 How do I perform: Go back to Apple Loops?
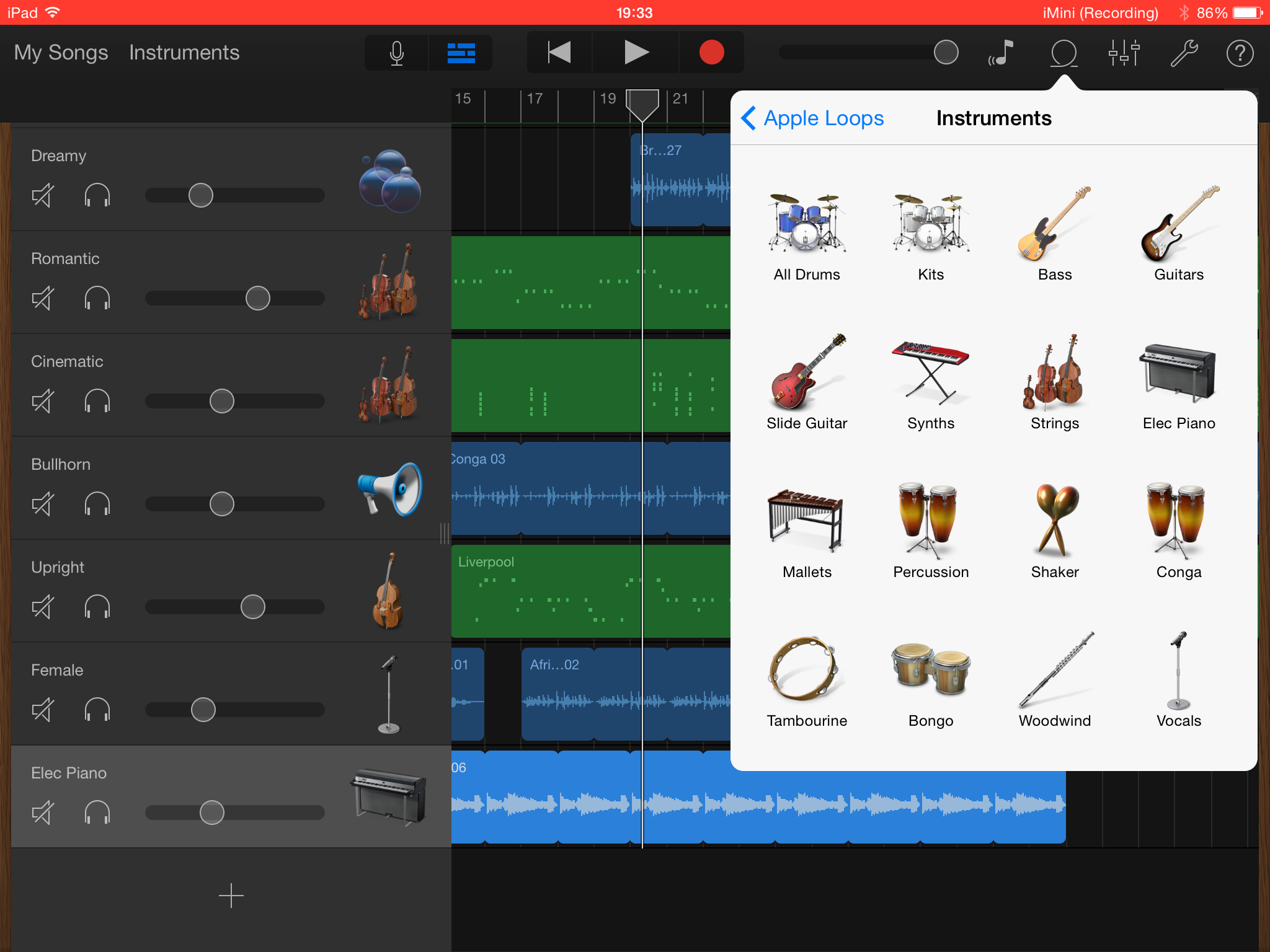[x=812, y=118]
